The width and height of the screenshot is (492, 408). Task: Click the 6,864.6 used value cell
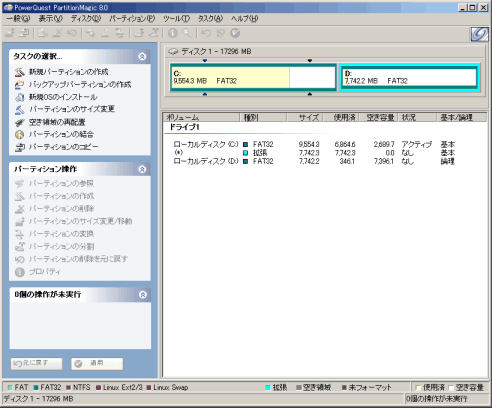click(x=345, y=145)
